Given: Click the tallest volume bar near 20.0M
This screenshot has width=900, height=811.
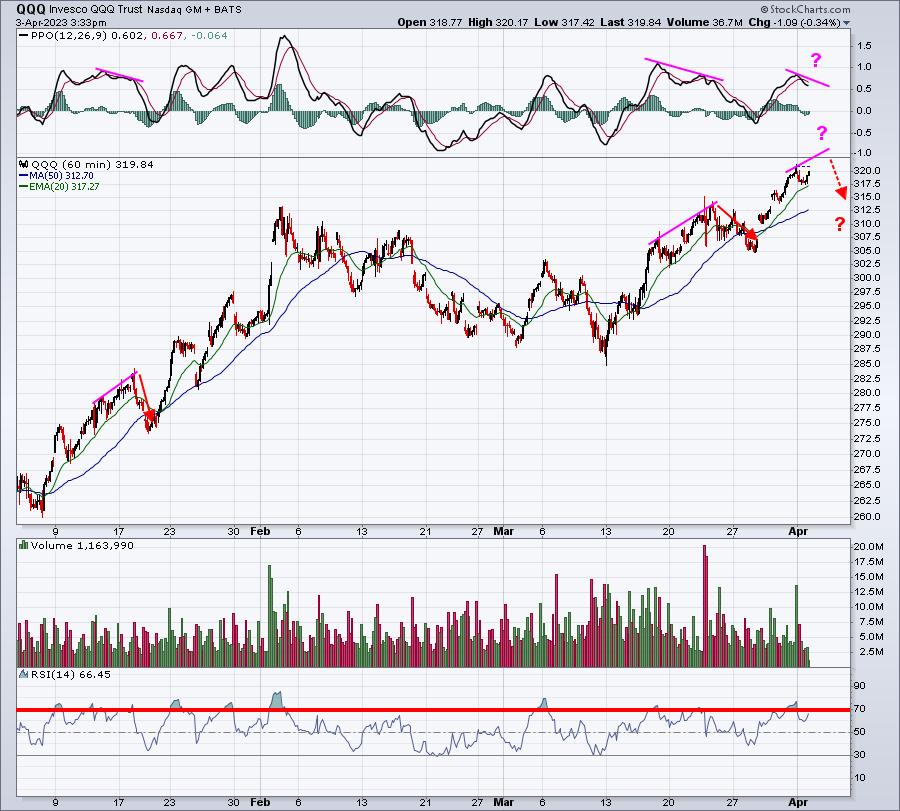Looking at the screenshot, I should tap(705, 606).
